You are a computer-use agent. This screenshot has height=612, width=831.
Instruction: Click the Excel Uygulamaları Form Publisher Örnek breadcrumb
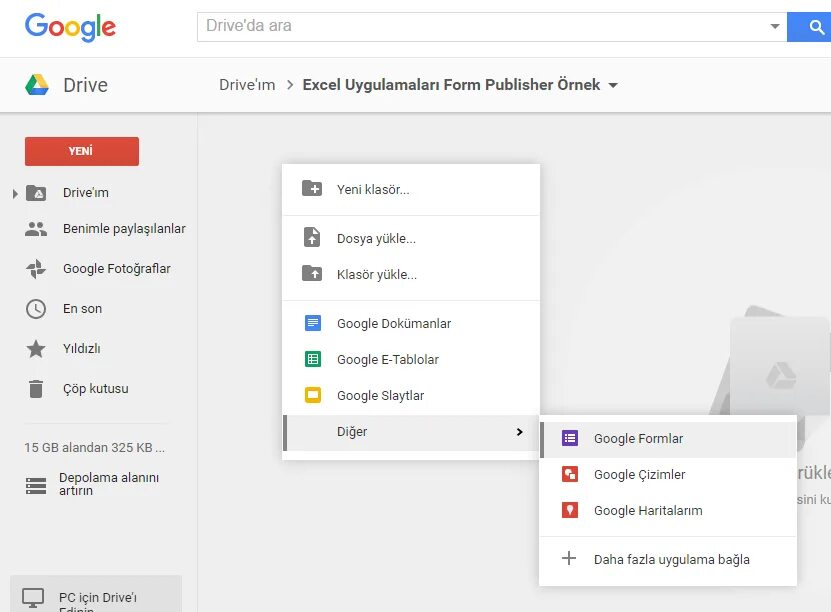coord(451,85)
